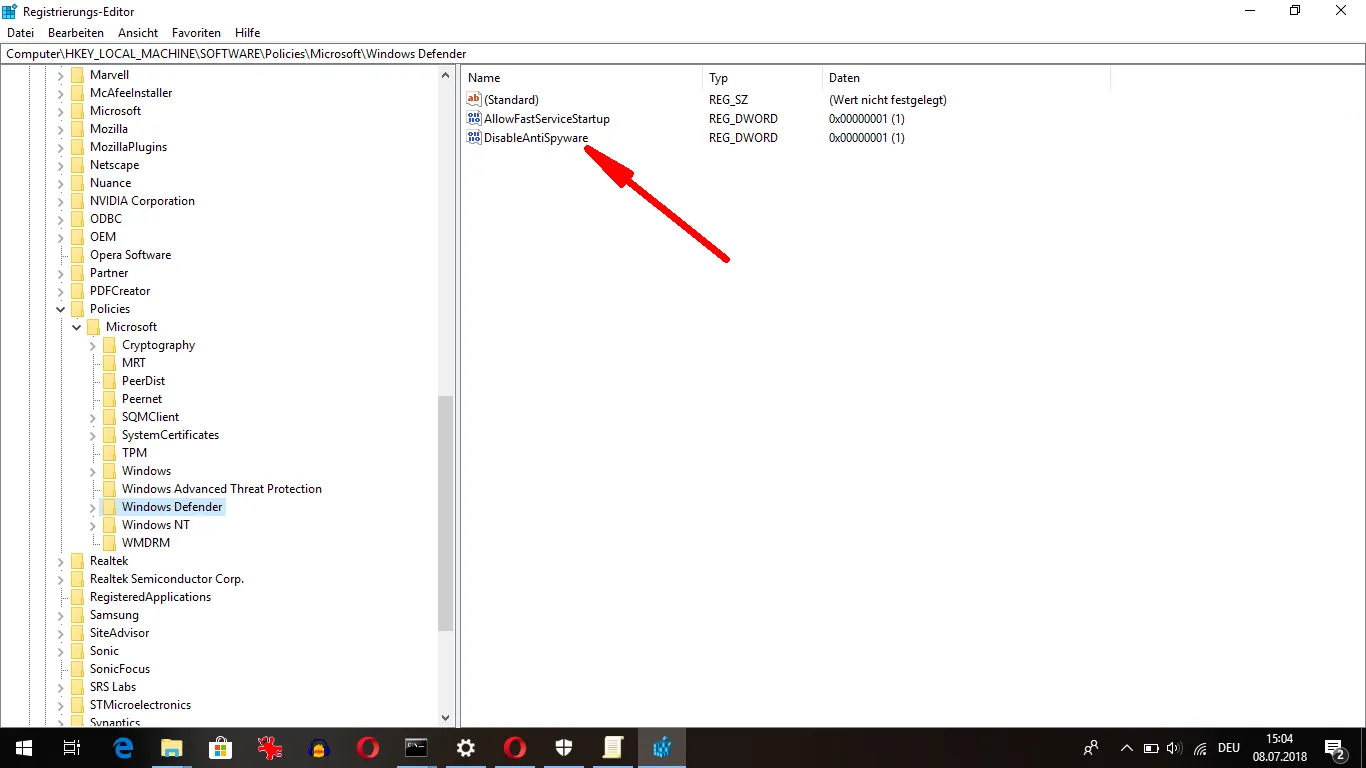Image resolution: width=1366 pixels, height=768 pixels.
Task: Select the Windows Advanced Threat Protection key
Action: (x=222, y=489)
